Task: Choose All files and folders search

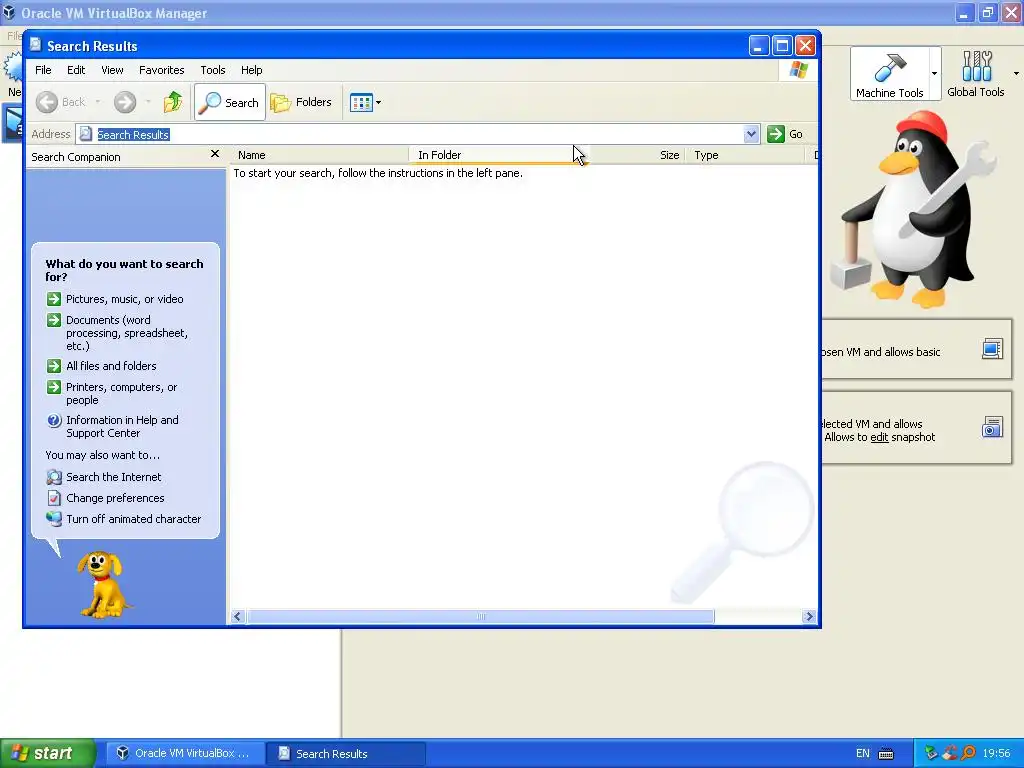Action: (x=111, y=366)
